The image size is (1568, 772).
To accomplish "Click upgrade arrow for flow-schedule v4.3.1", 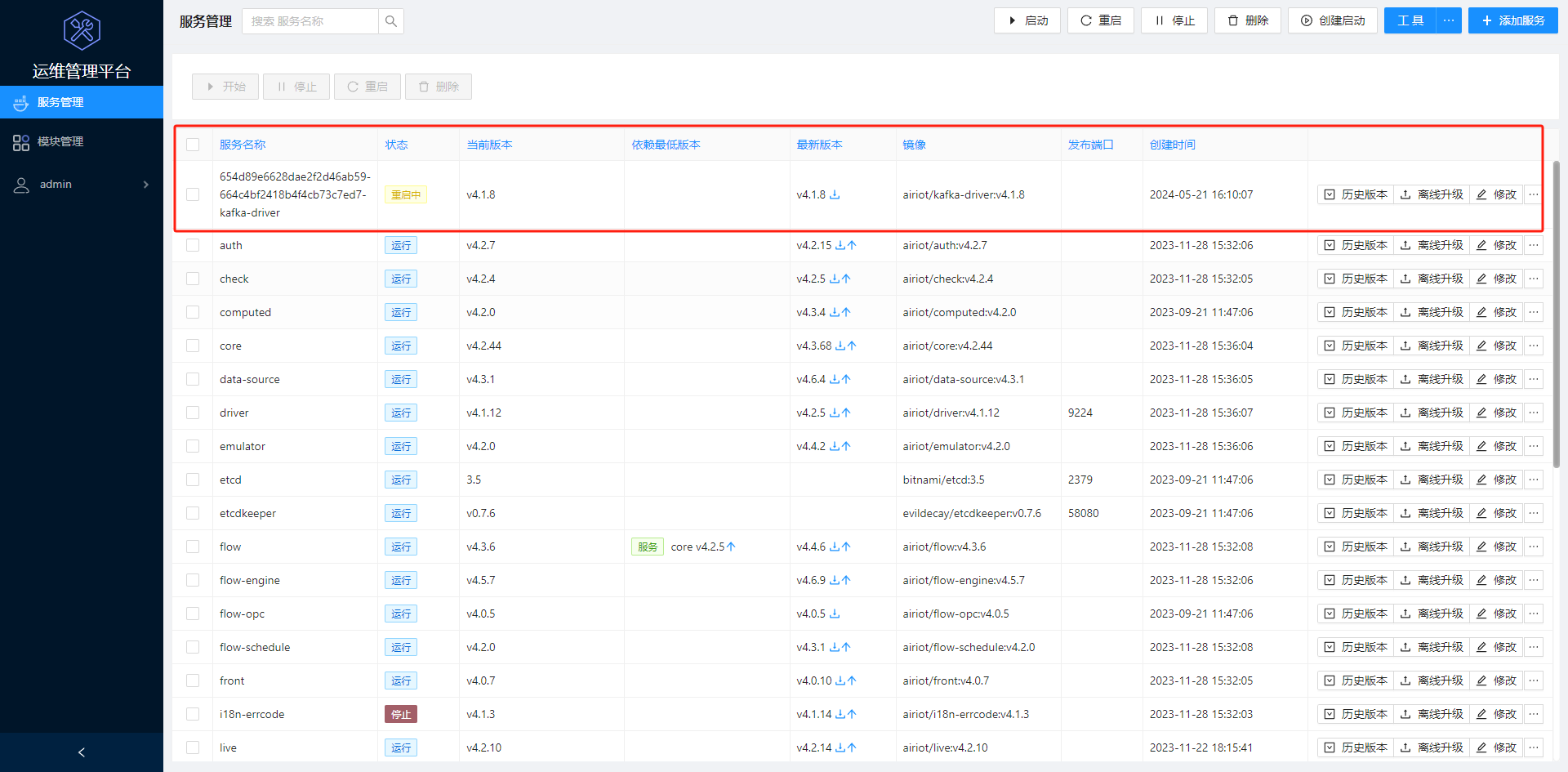I will coord(846,647).
